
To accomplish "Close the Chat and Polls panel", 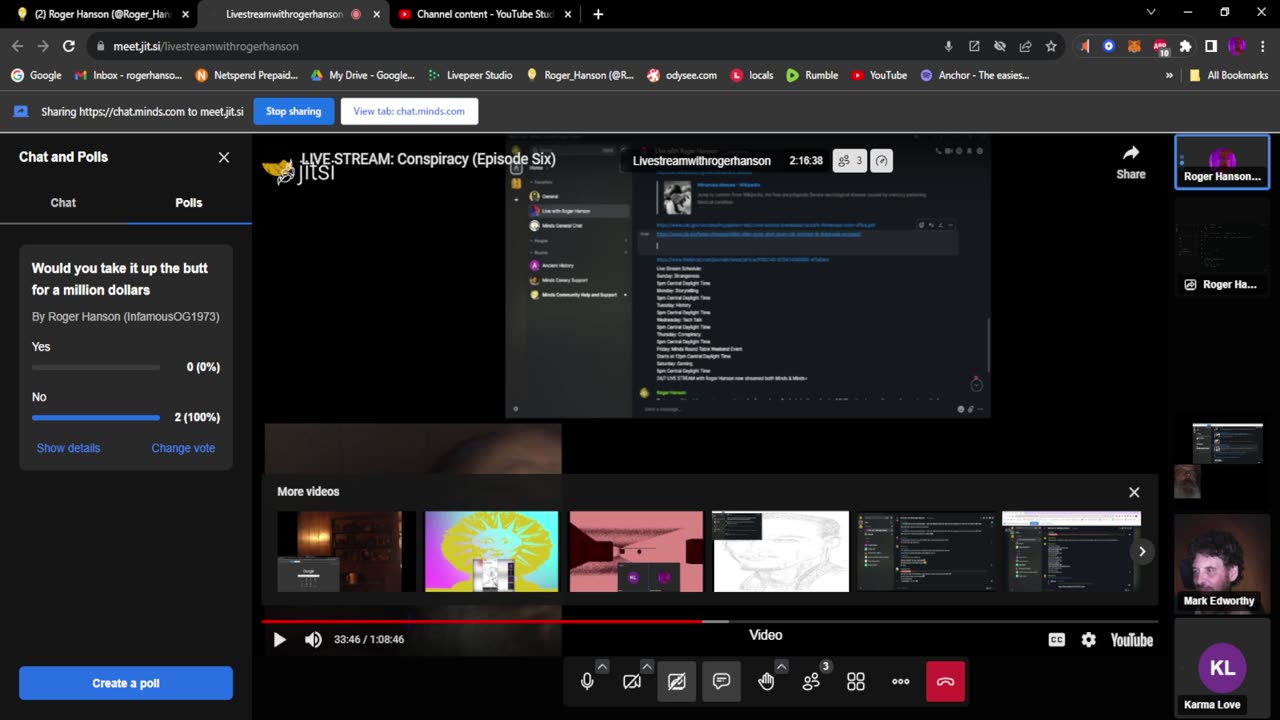I will [224, 157].
